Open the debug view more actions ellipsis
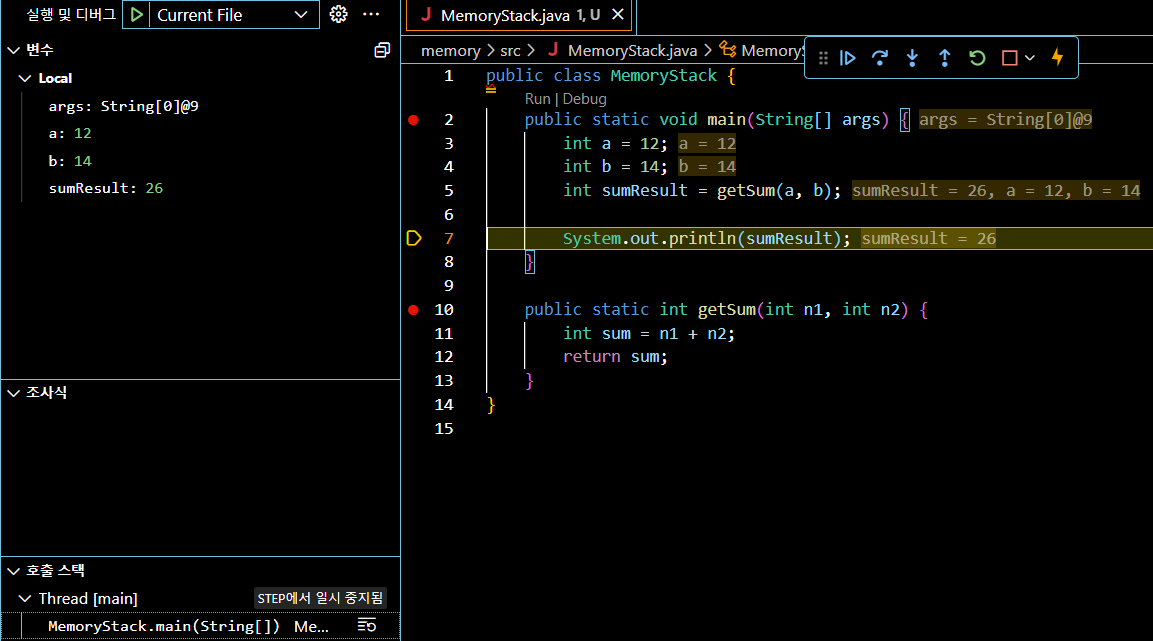The width and height of the screenshot is (1153, 641). (x=371, y=14)
